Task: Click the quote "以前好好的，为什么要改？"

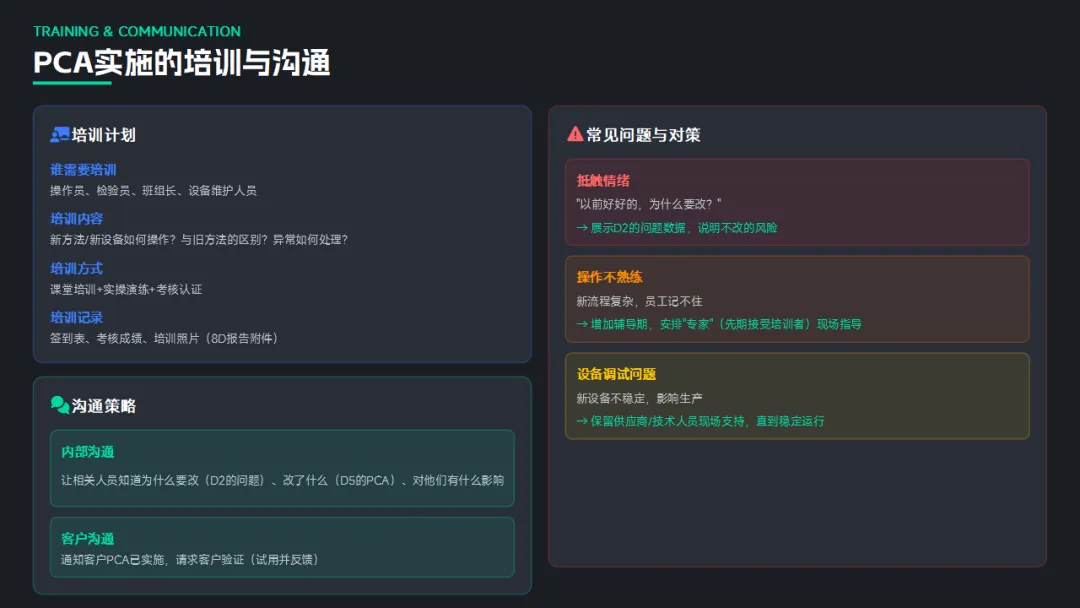Action: point(649,204)
